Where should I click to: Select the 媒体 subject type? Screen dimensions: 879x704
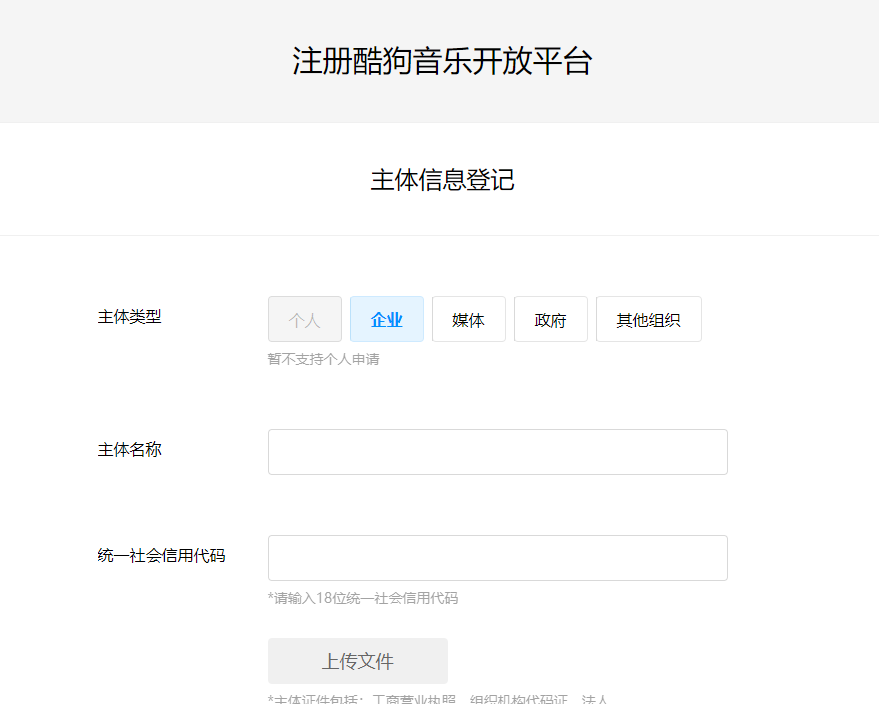(x=469, y=319)
